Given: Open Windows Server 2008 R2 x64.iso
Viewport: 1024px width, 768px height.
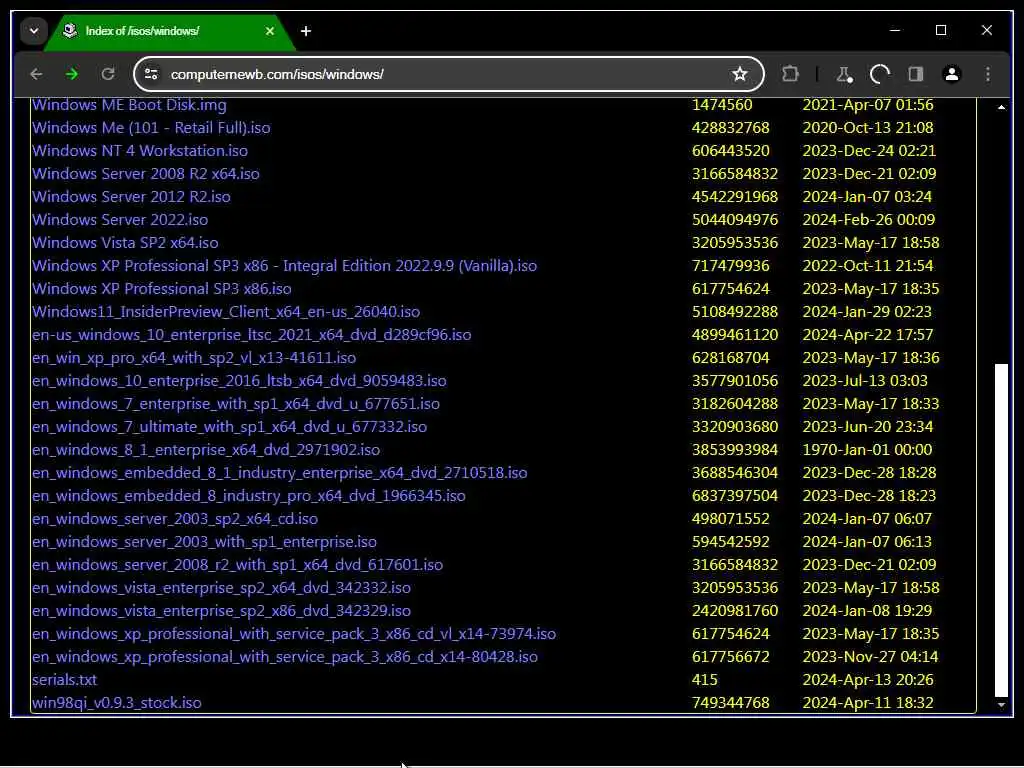Looking at the screenshot, I should pyautogui.click(x=146, y=174).
